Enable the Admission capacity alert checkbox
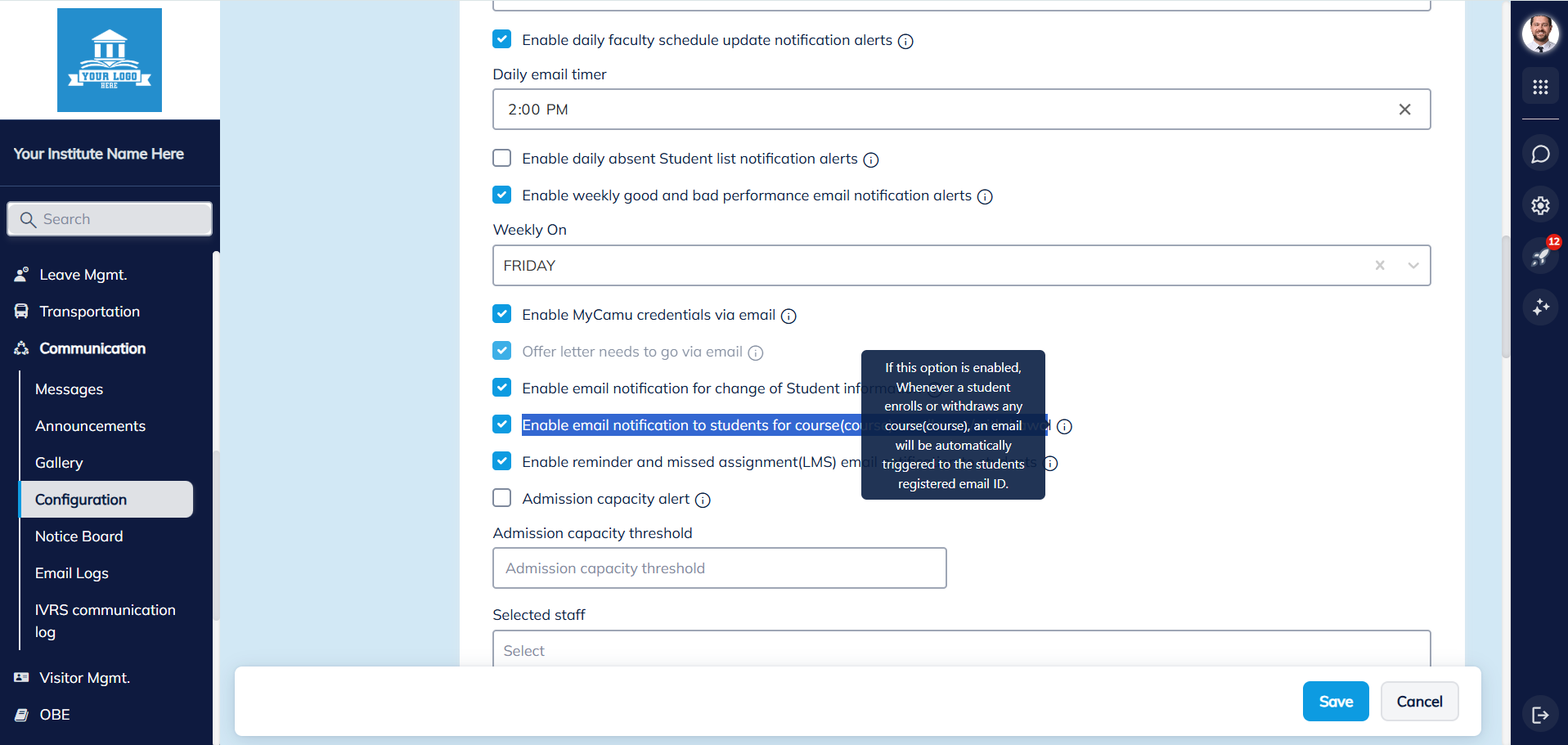The width and height of the screenshot is (1568, 745). tap(501, 497)
